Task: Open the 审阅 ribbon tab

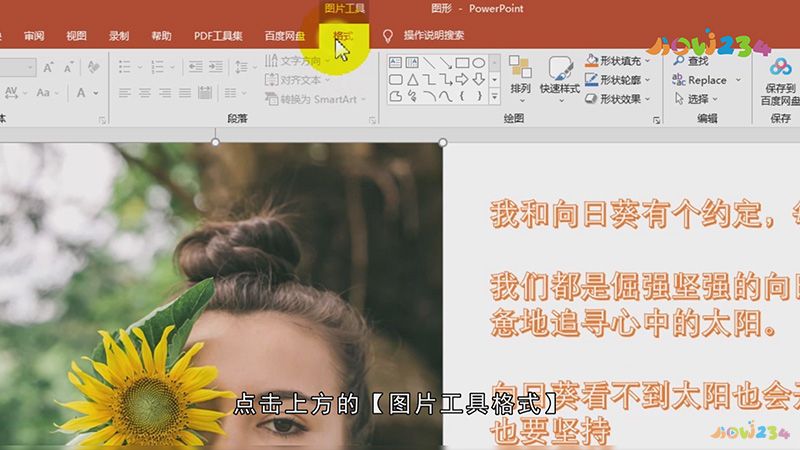Action: tap(34, 36)
